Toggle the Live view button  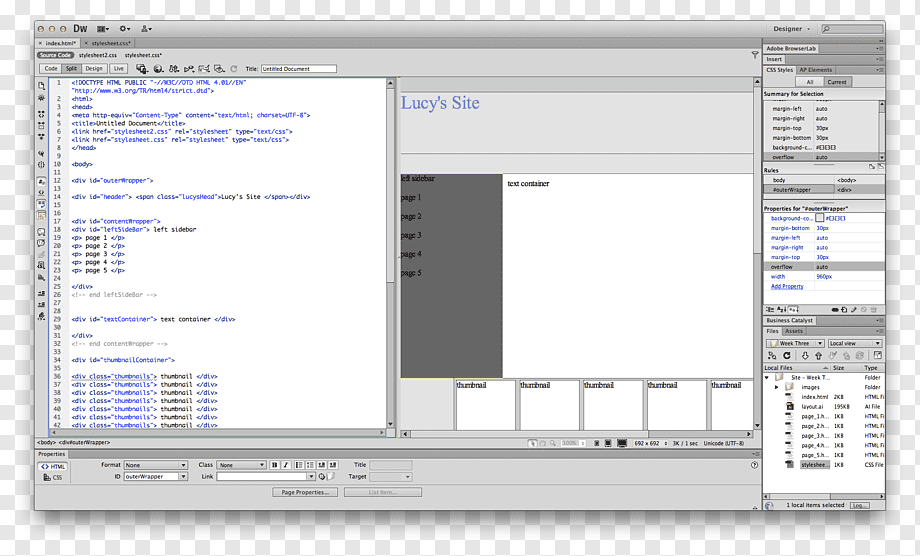[x=119, y=69]
